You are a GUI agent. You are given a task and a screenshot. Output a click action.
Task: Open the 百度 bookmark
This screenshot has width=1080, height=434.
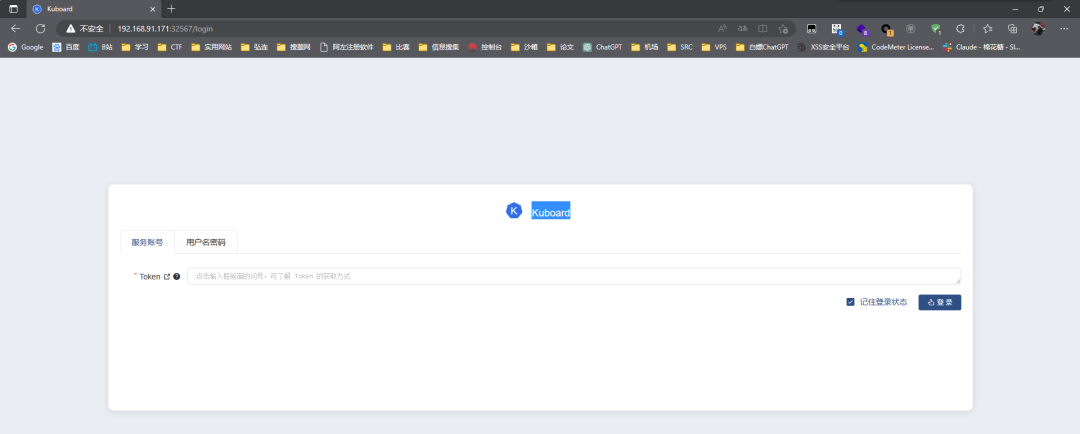coord(66,48)
